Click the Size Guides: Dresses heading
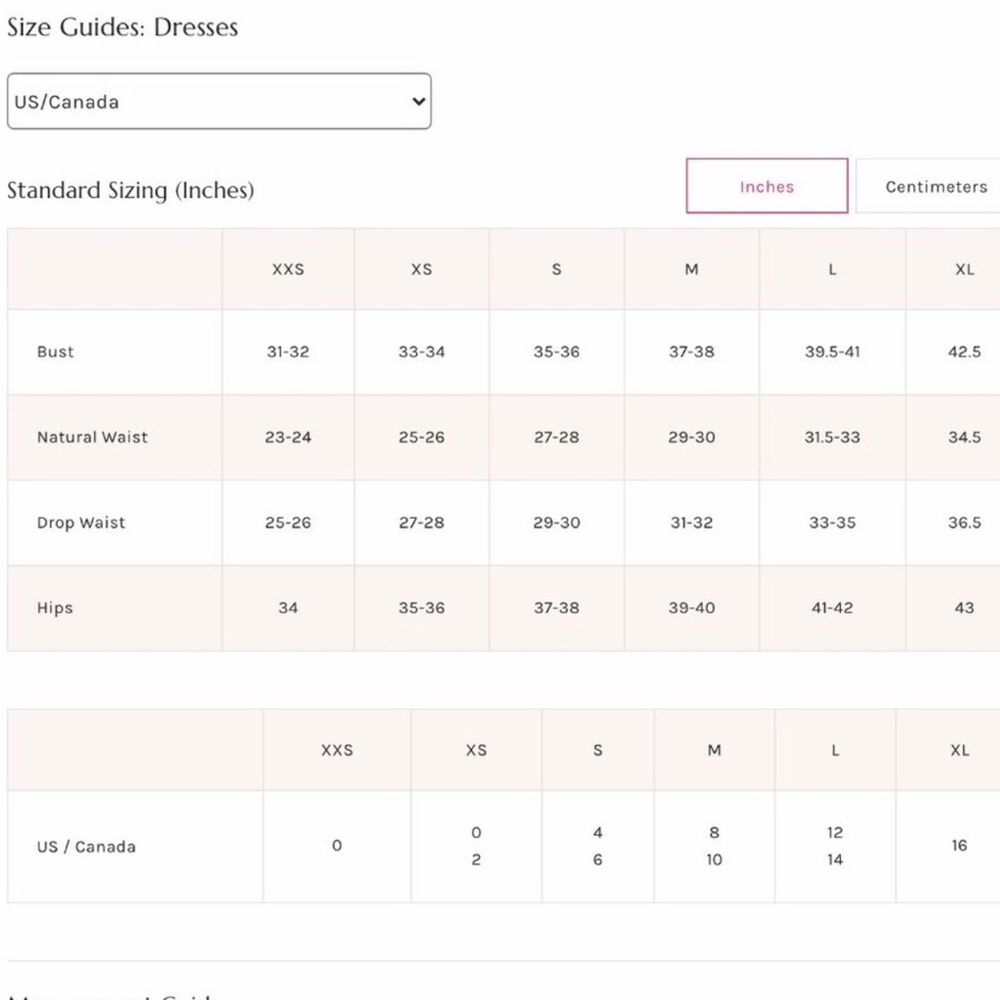The width and height of the screenshot is (1000, 1000). pos(122,27)
